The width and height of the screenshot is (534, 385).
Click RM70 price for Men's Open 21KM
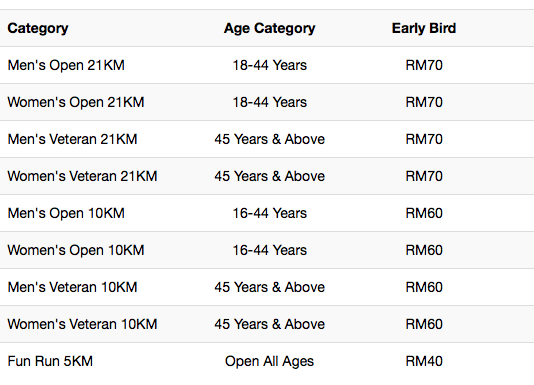pyautogui.click(x=424, y=65)
